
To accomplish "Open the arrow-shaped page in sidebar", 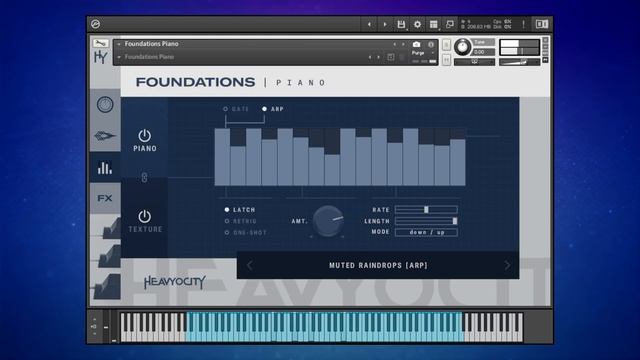I will point(105,136).
